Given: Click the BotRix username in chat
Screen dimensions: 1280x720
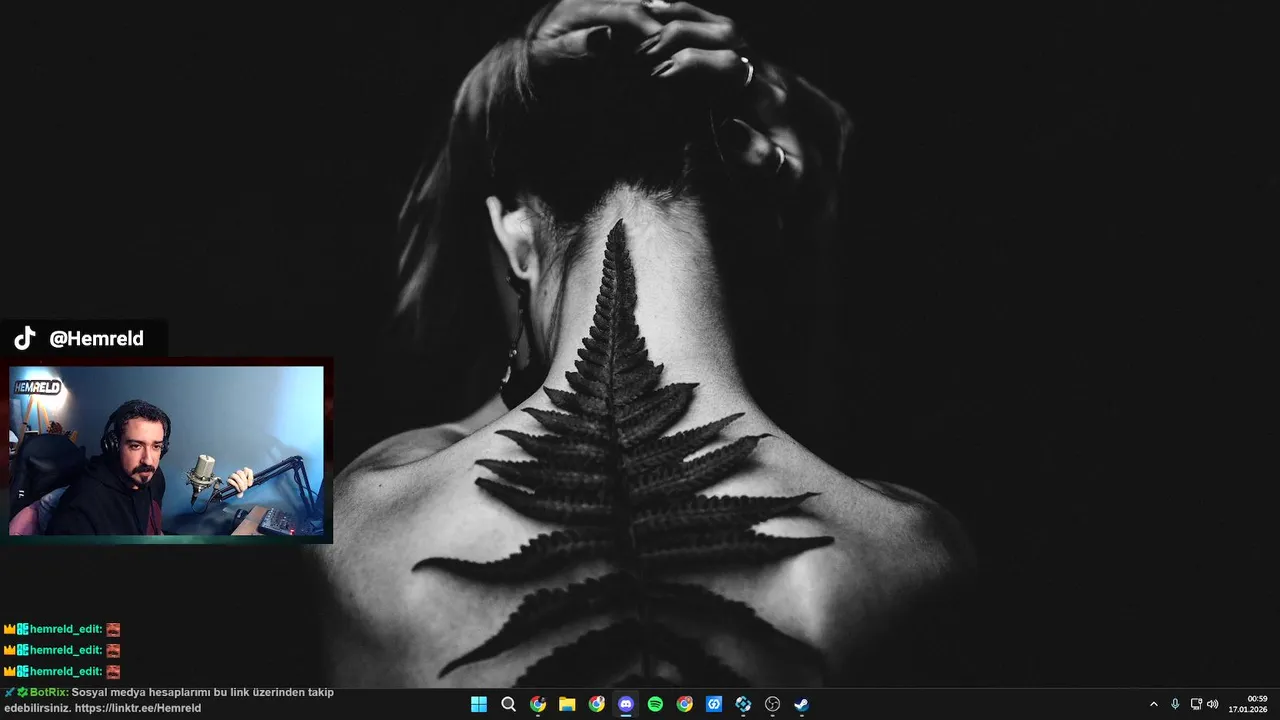Looking at the screenshot, I should pyautogui.click(x=49, y=692).
